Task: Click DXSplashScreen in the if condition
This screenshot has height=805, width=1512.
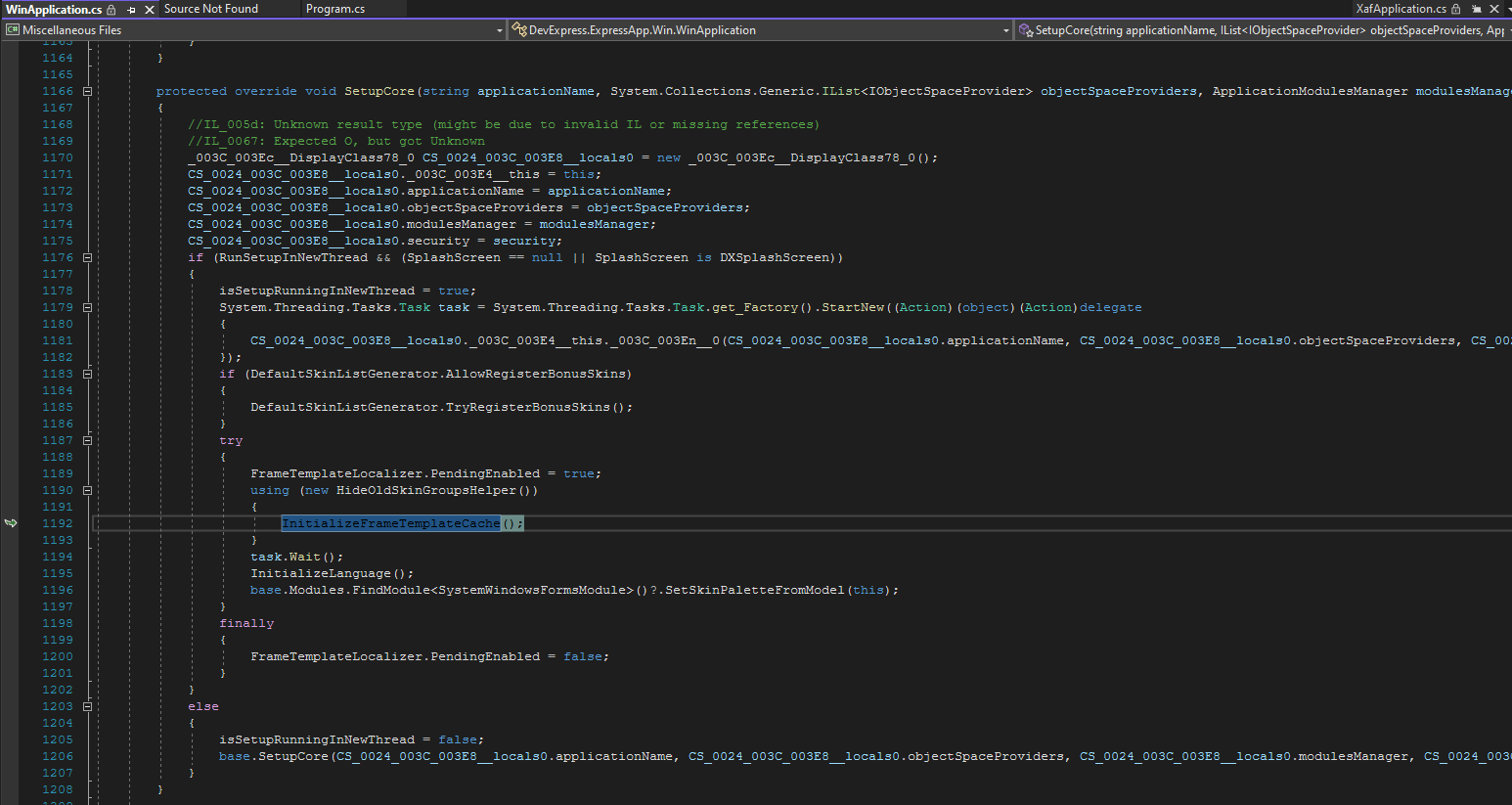Action: [x=775, y=257]
